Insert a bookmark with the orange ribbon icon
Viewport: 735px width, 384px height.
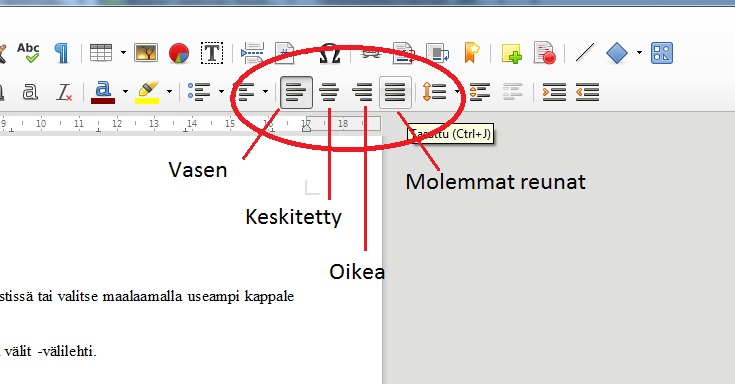pyautogui.click(x=471, y=53)
